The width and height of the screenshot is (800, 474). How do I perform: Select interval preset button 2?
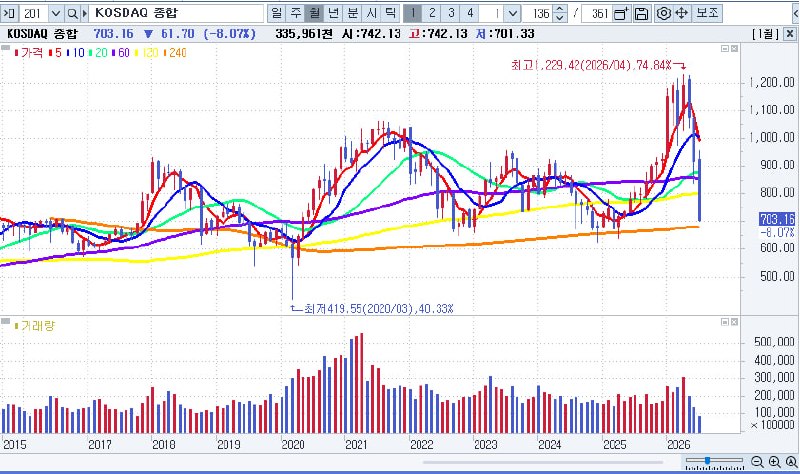point(432,13)
